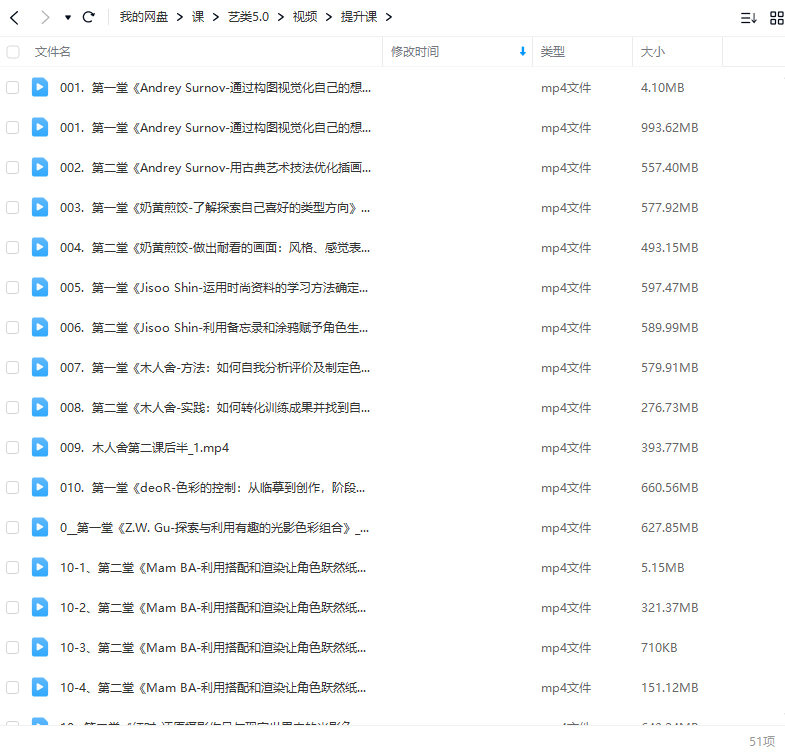Sort by 大小 column header
This screenshot has height=755, width=785.
click(653, 52)
